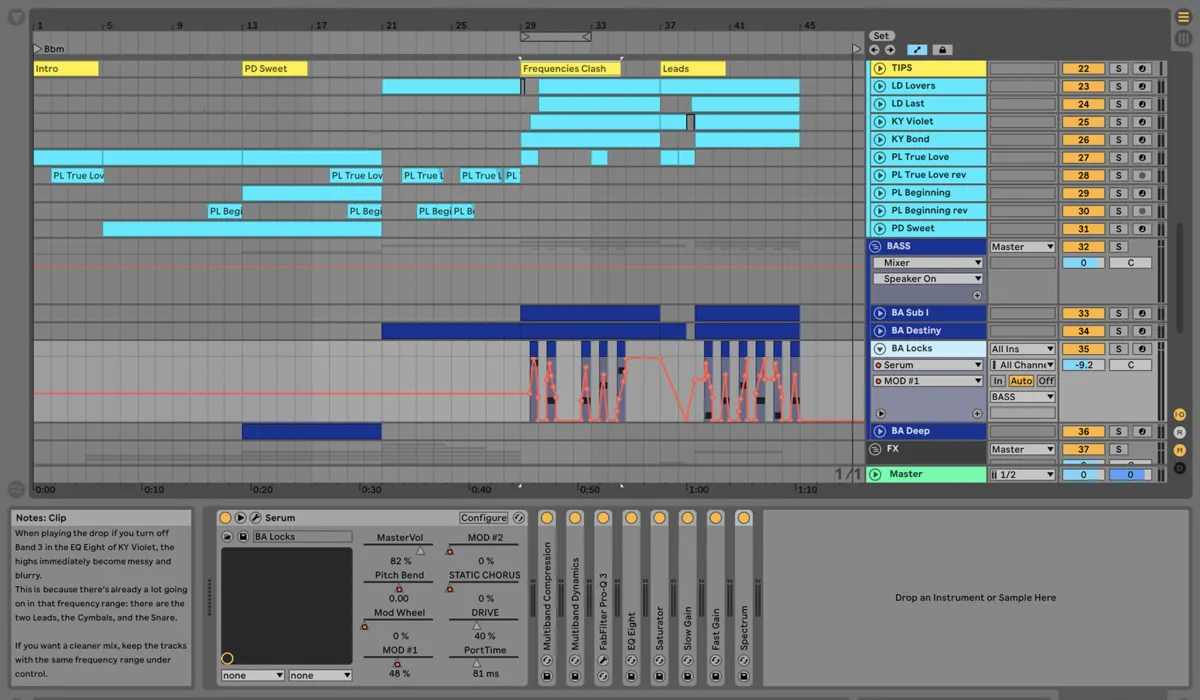Jump to previous locator arrow
Viewport: 1200px width, 700px height.
click(x=875, y=49)
